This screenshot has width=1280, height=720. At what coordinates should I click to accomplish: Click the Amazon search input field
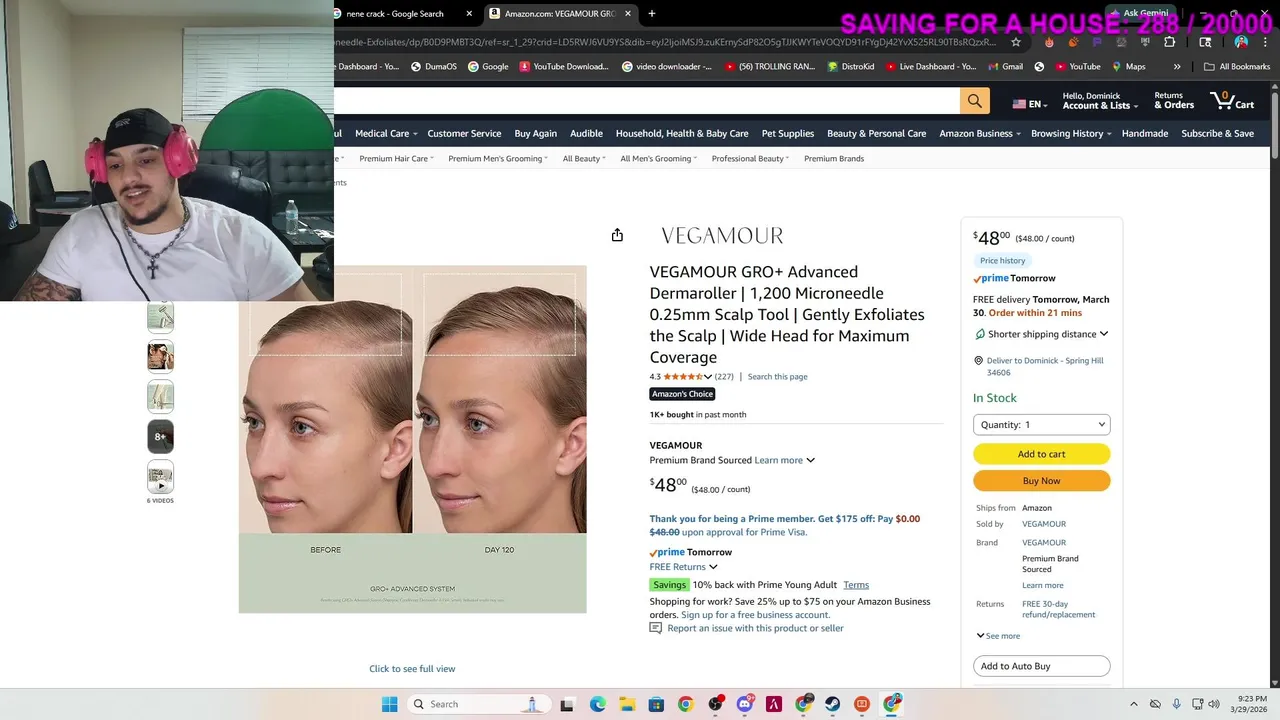pos(646,101)
